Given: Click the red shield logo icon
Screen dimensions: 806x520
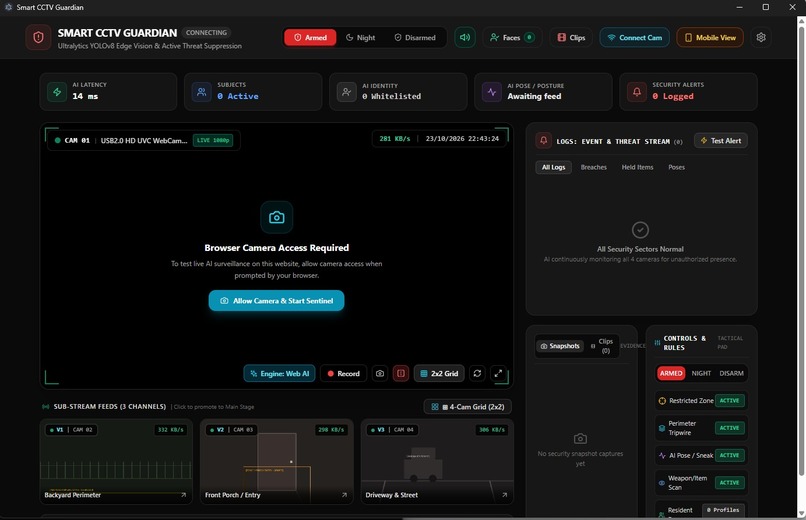Looking at the screenshot, I should pyautogui.click(x=38, y=38).
